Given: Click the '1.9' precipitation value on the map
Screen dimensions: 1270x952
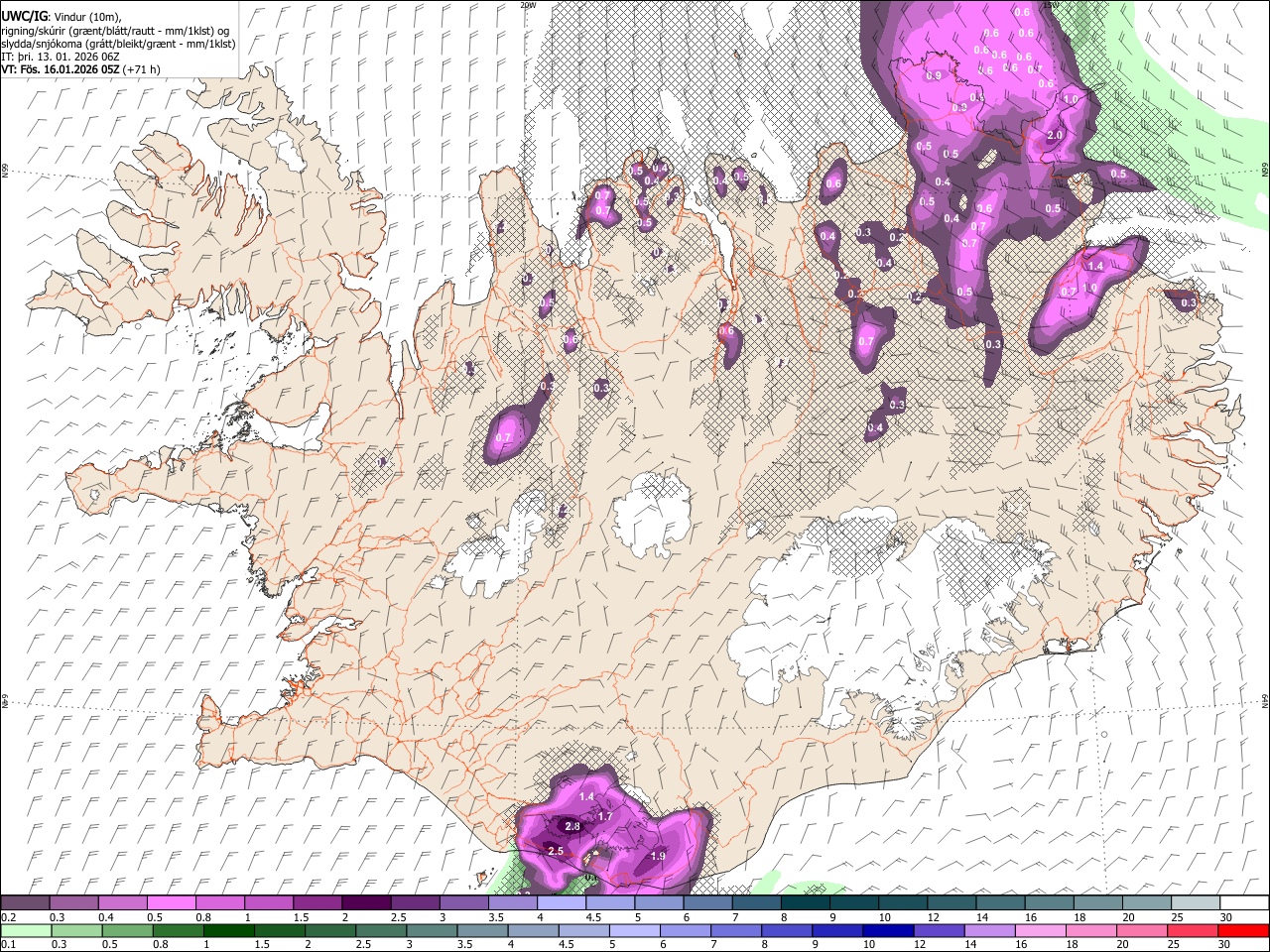Looking at the screenshot, I should [657, 856].
